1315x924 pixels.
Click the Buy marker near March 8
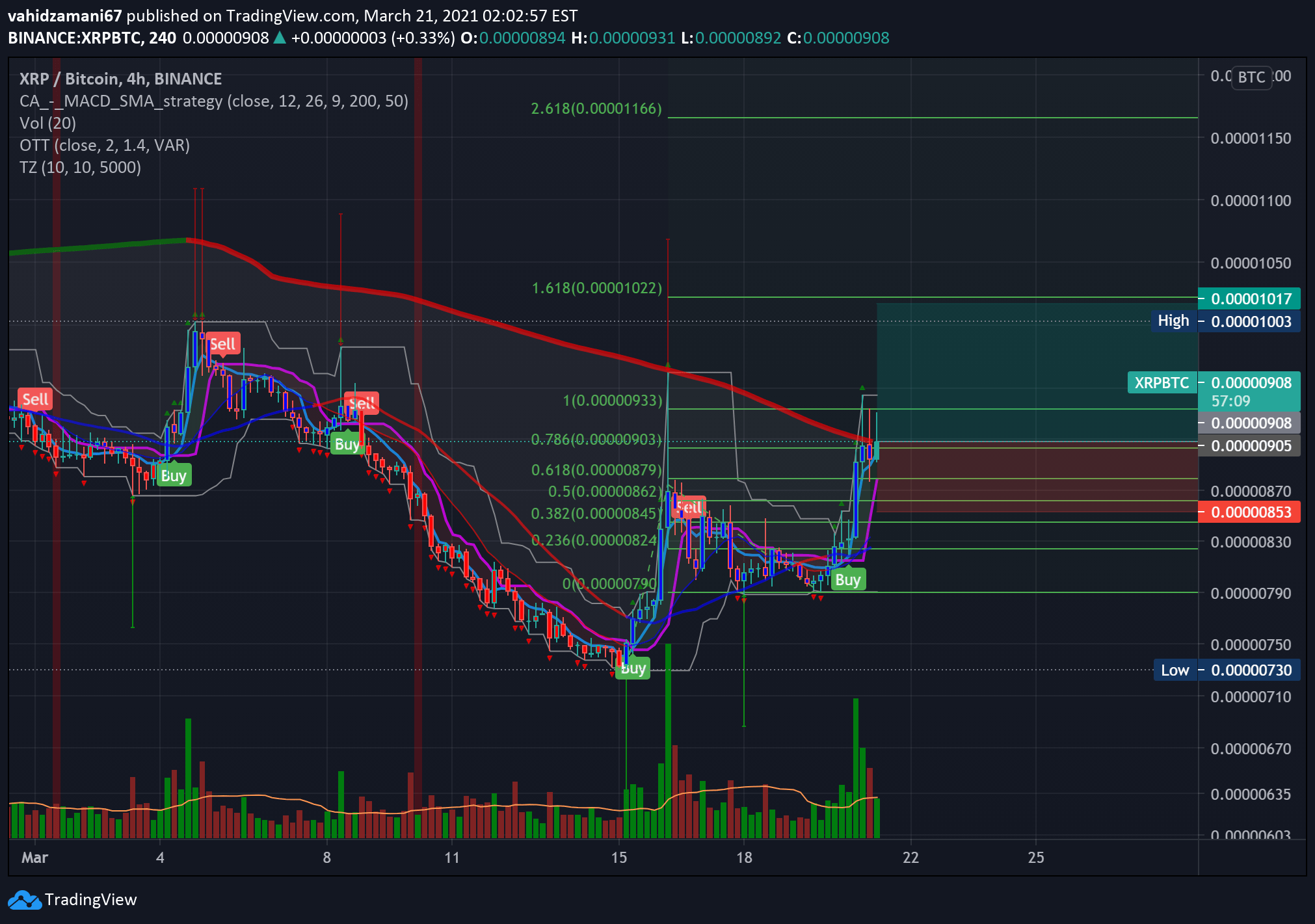coord(347,445)
